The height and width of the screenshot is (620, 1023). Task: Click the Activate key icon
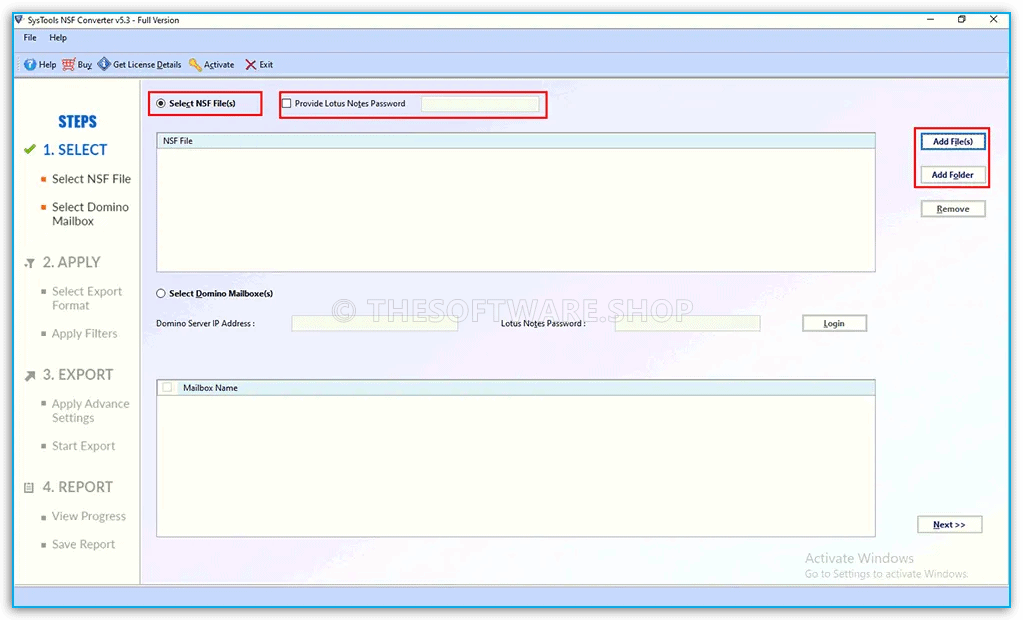[195, 65]
